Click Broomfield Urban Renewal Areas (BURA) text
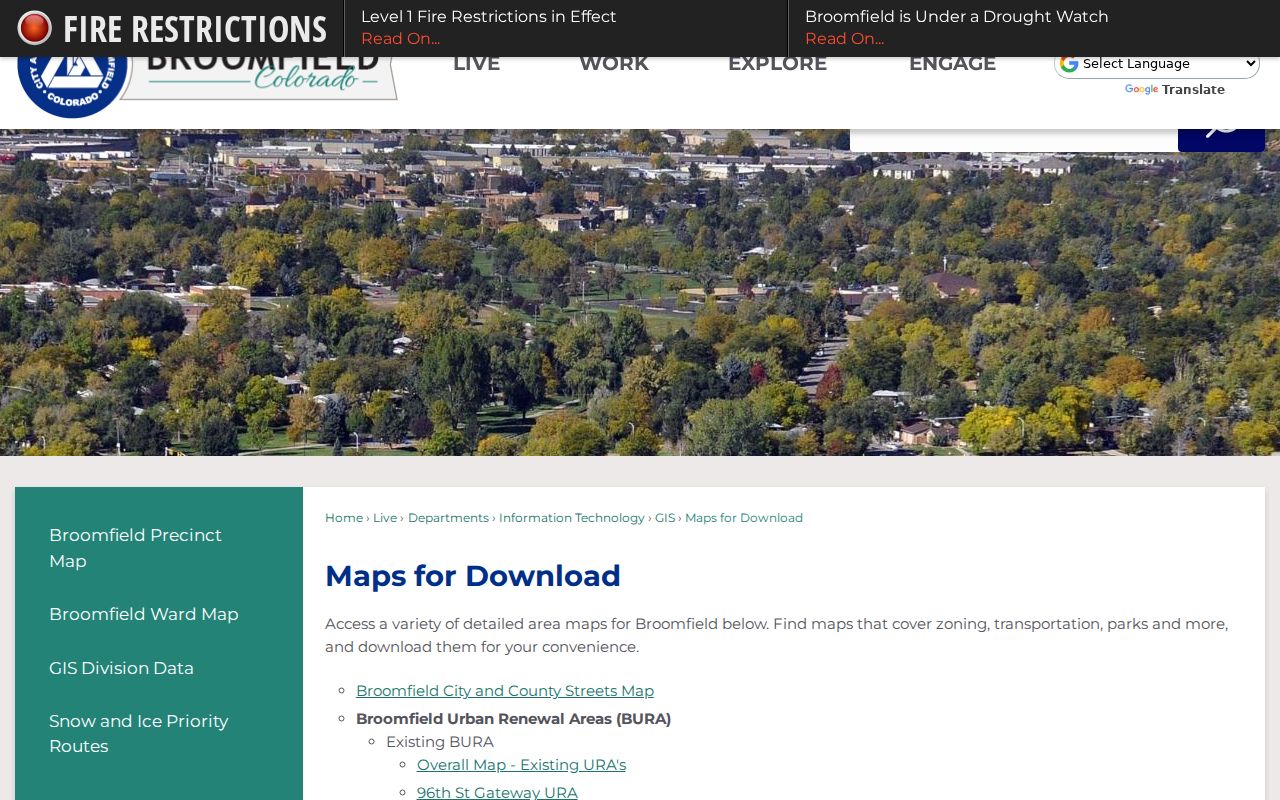 [513, 719]
